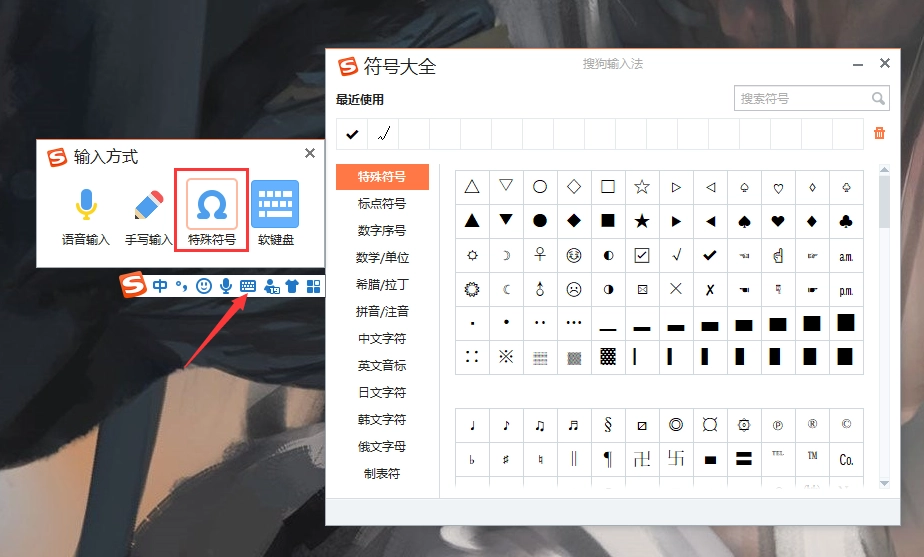The image size is (924, 557).
Task: Switch to 日文字符 category
Action: pos(382,393)
